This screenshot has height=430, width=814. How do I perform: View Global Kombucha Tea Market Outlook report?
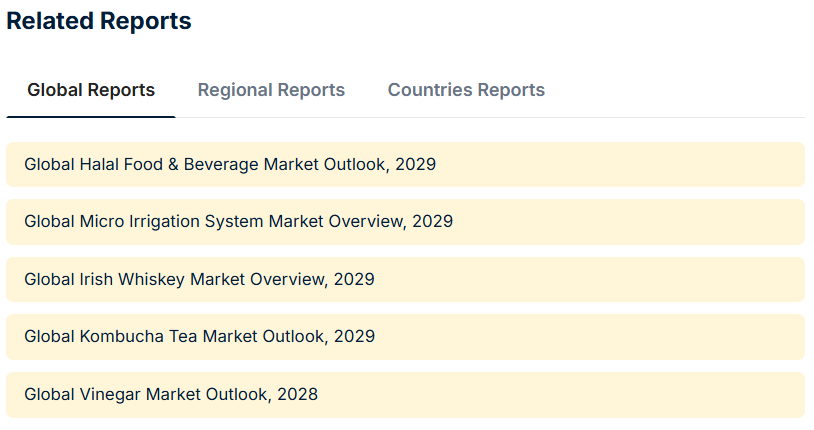[199, 336]
